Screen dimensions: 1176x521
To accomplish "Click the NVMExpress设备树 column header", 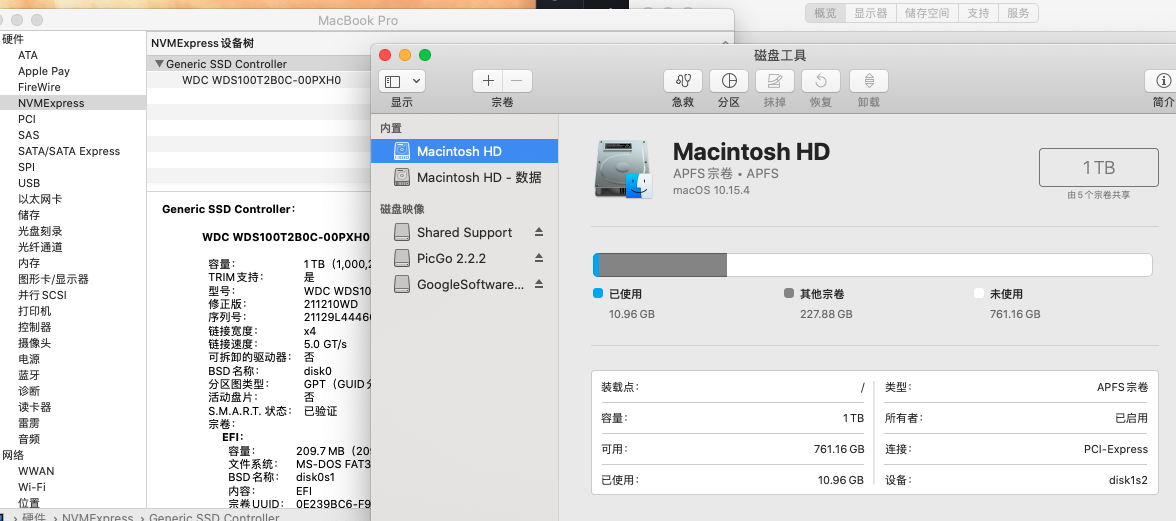I will [x=202, y=43].
